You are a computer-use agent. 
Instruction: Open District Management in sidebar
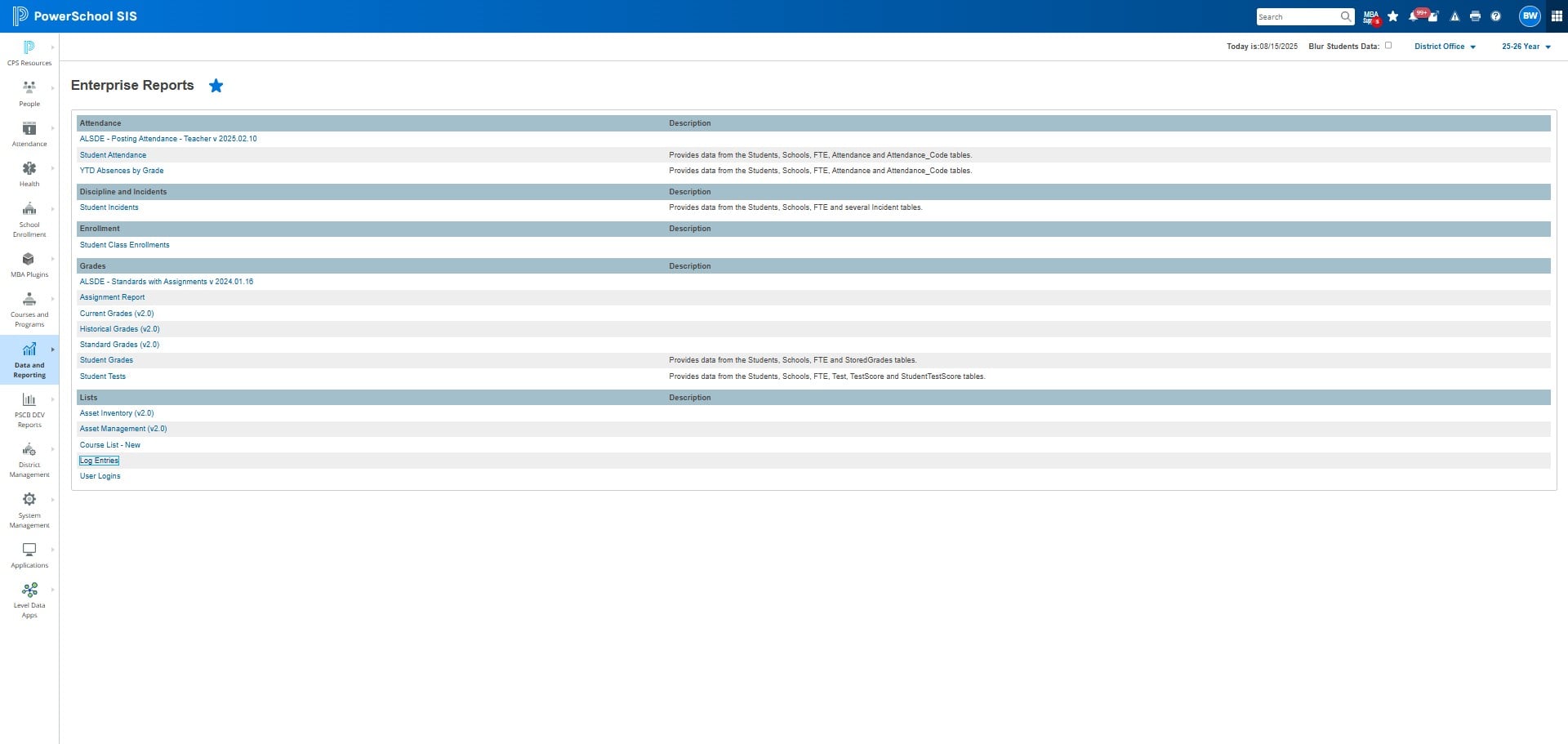pyautogui.click(x=29, y=459)
